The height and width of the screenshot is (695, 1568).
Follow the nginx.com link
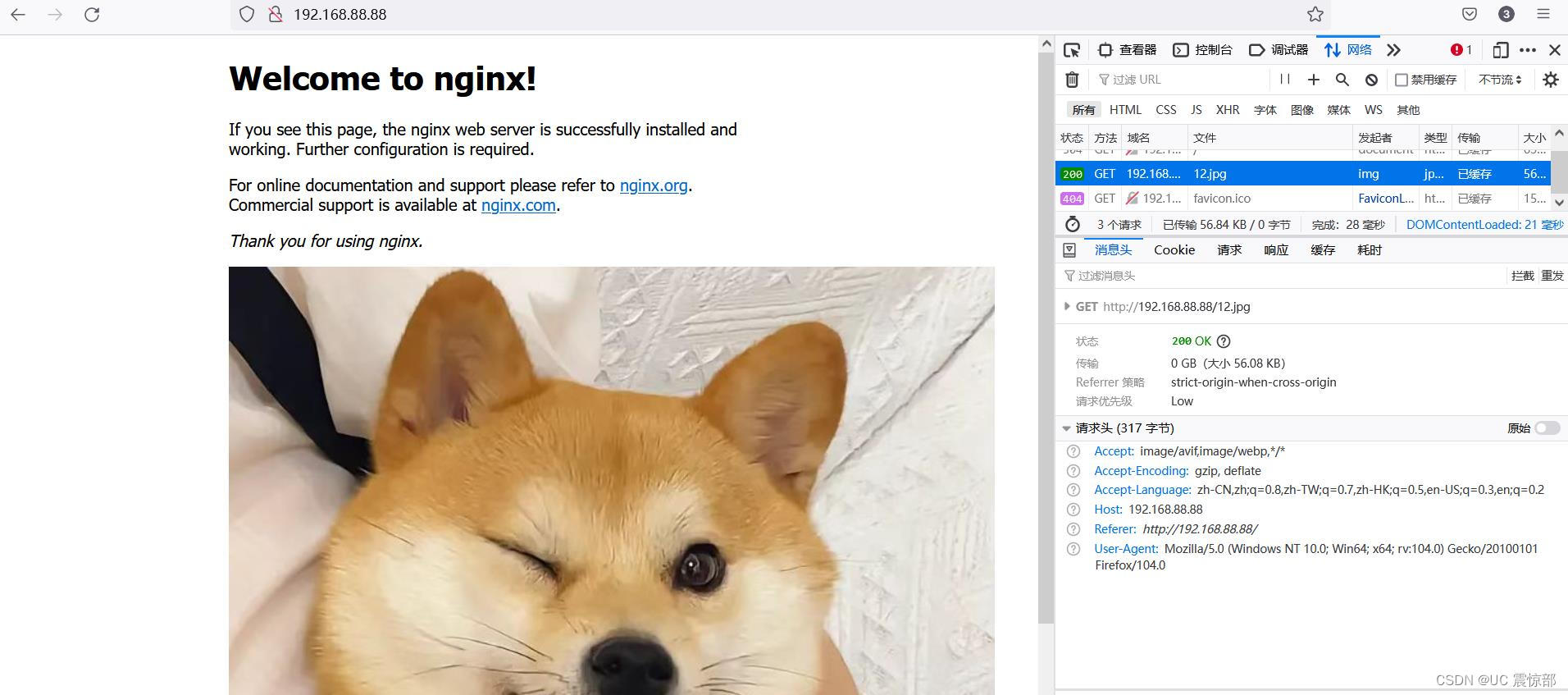(518, 205)
